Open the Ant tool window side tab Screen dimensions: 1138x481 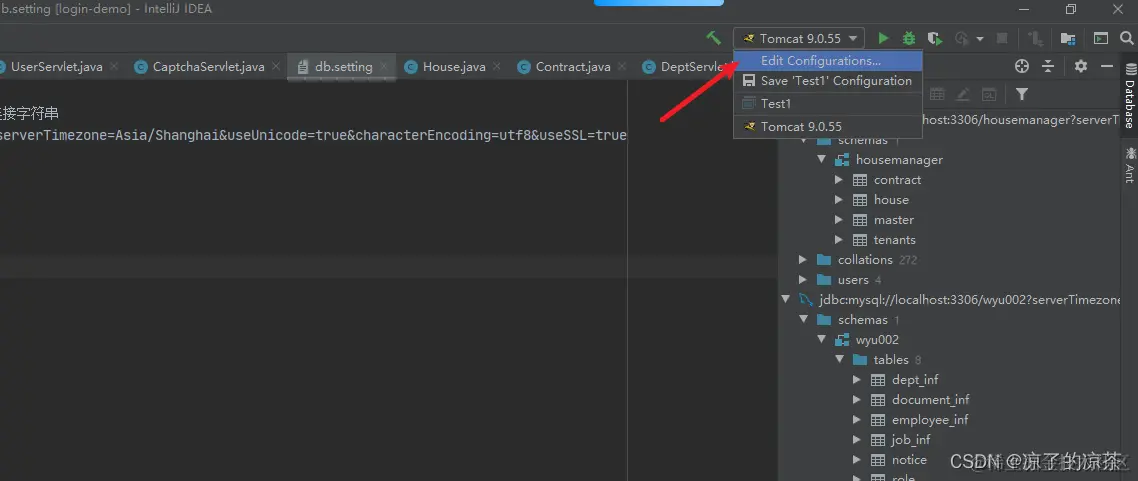click(x=1130, y=164)
